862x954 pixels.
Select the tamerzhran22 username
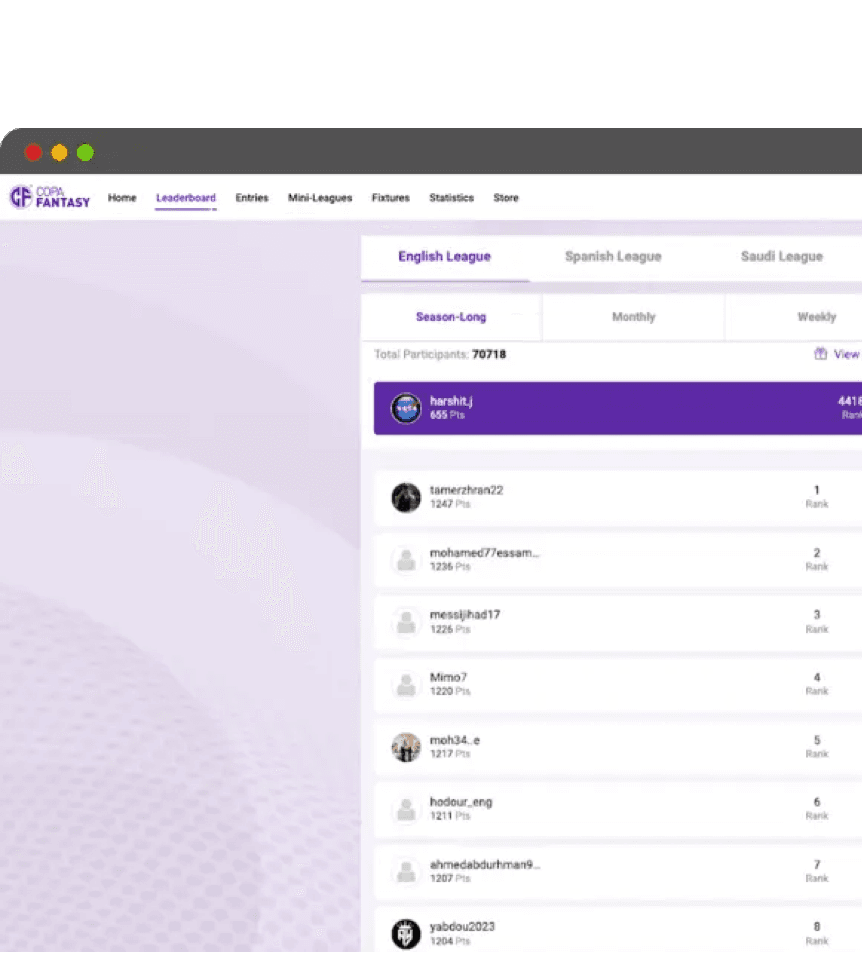pyautogui.click(x=467, y=490)
